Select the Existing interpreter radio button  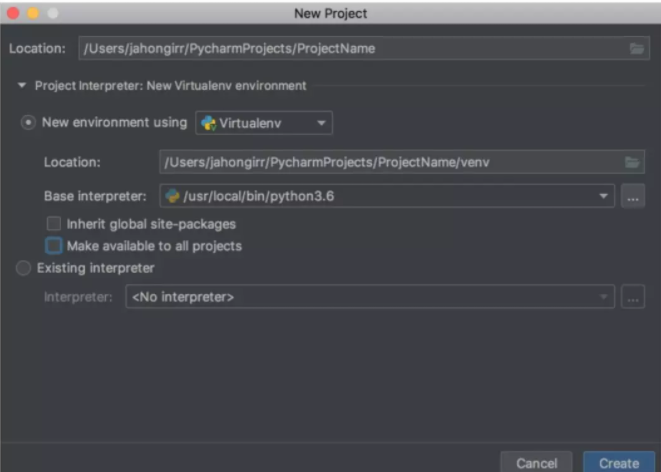click(x=24, y=268)
